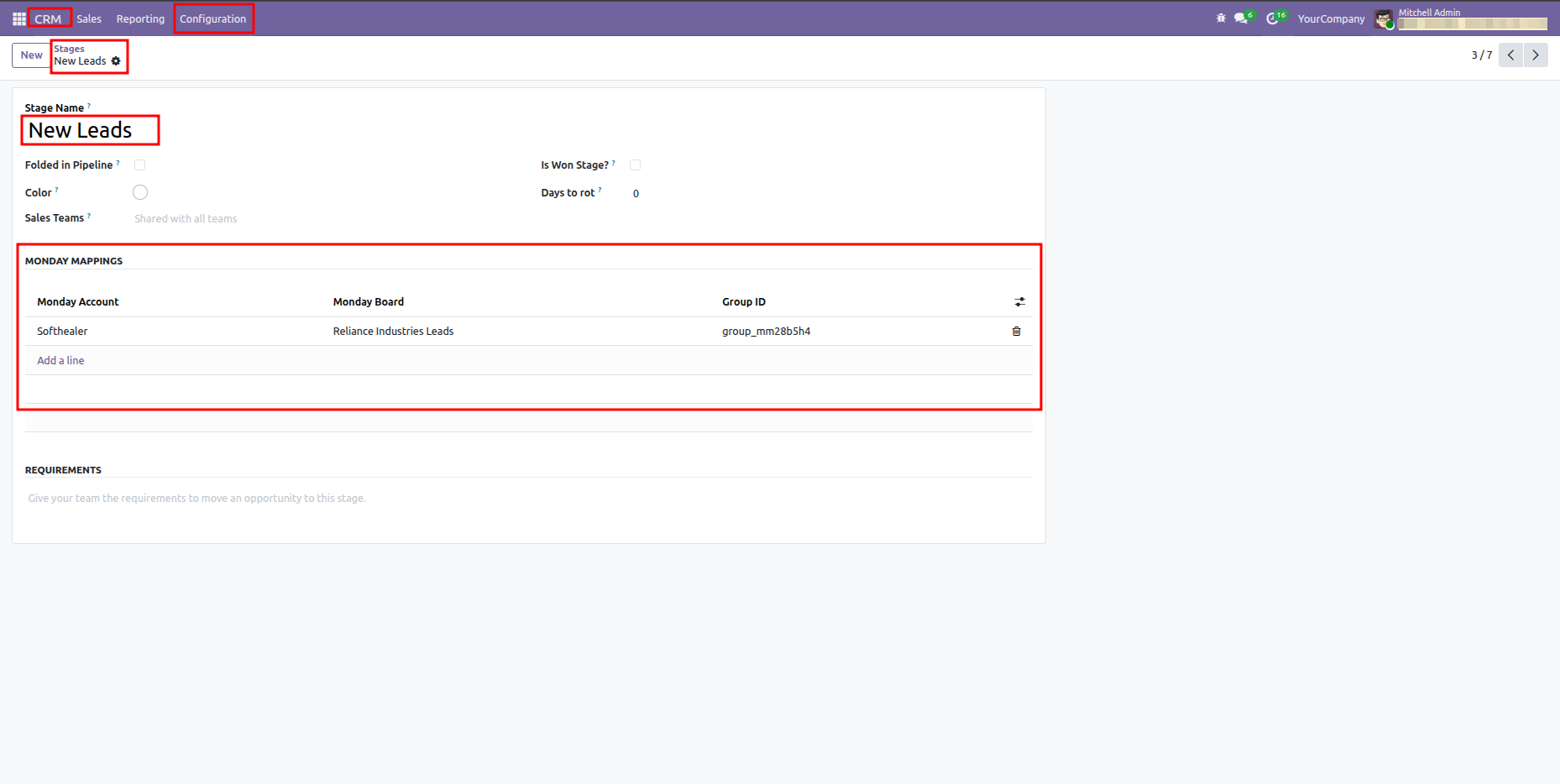Go to previous stage record arrow
Screen dimensions: 1560x784
click(x=1510, y=55)
